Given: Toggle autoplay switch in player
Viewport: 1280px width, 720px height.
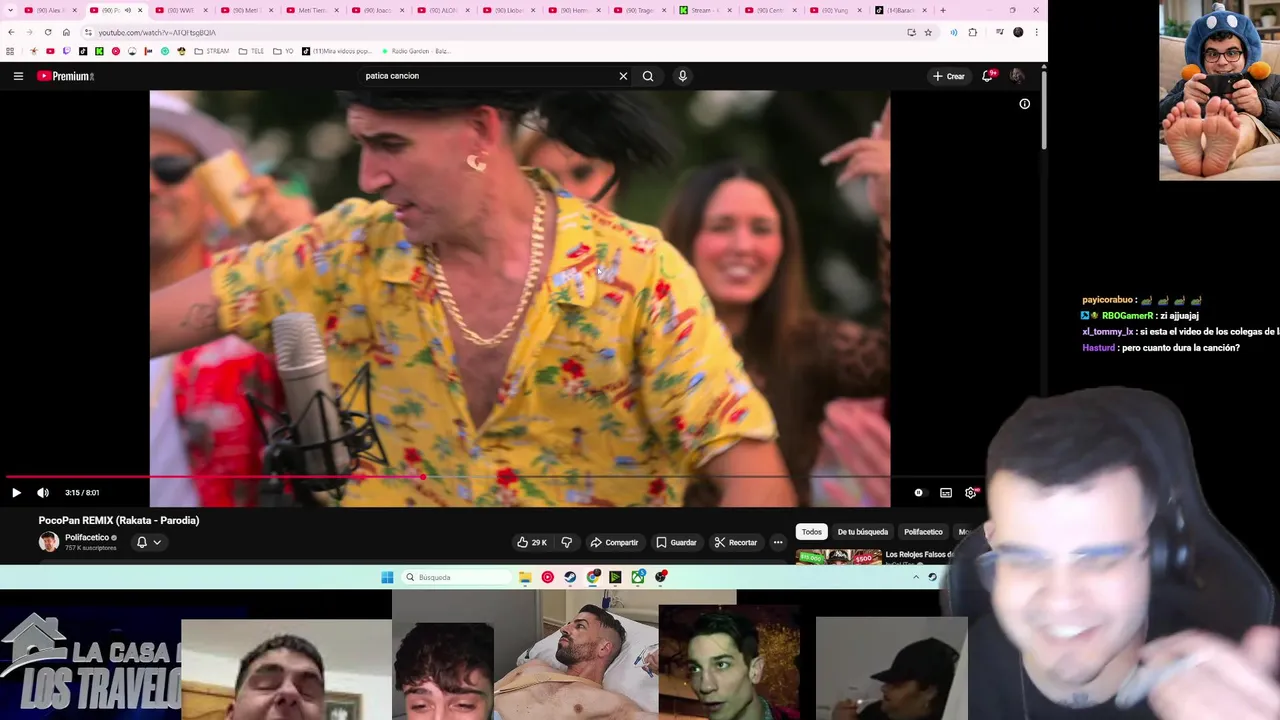Looking at the screenshot, I should click(918, 493).
